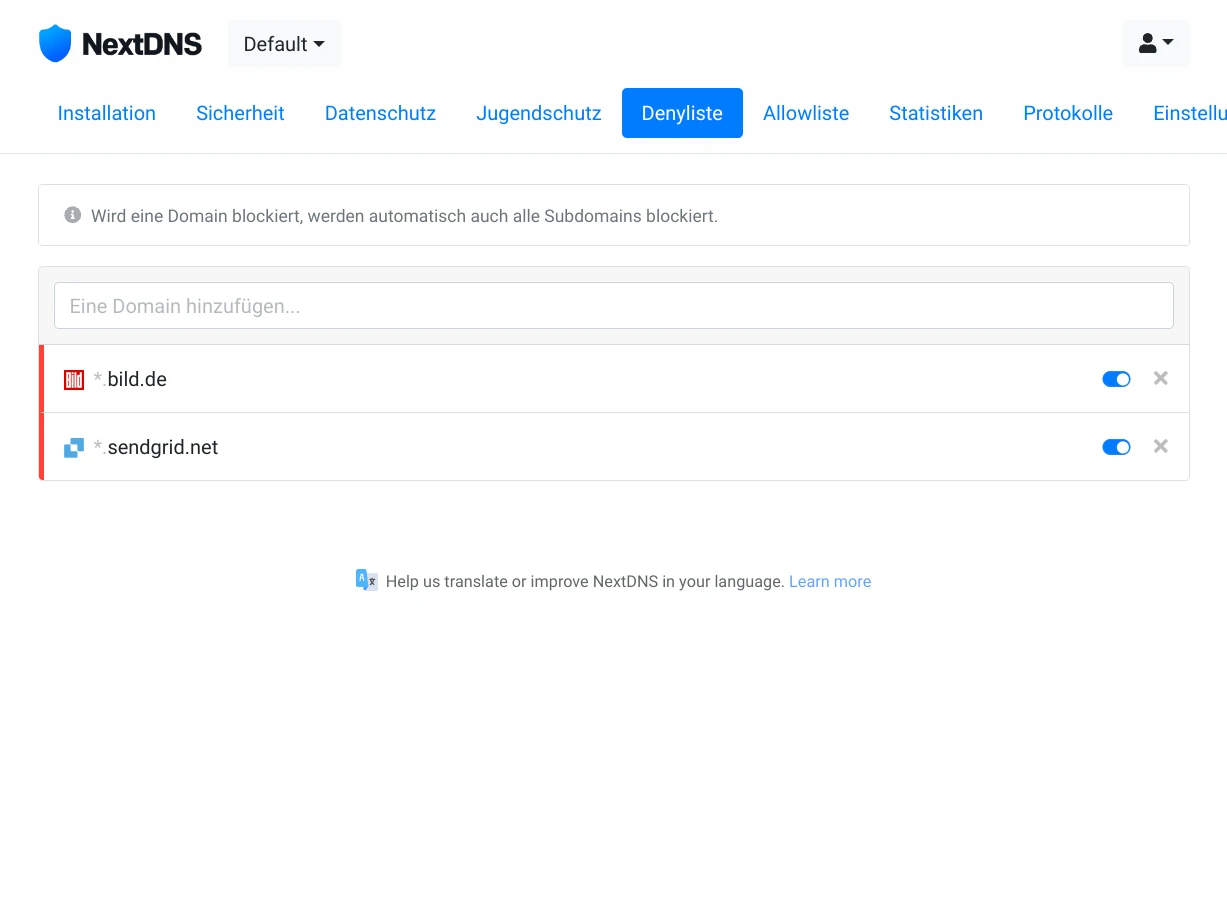Image resolution: width=1227 pixels, height=911 pixels.
Task: Disable the bild.de block toggle
Action: [1116, 379]
